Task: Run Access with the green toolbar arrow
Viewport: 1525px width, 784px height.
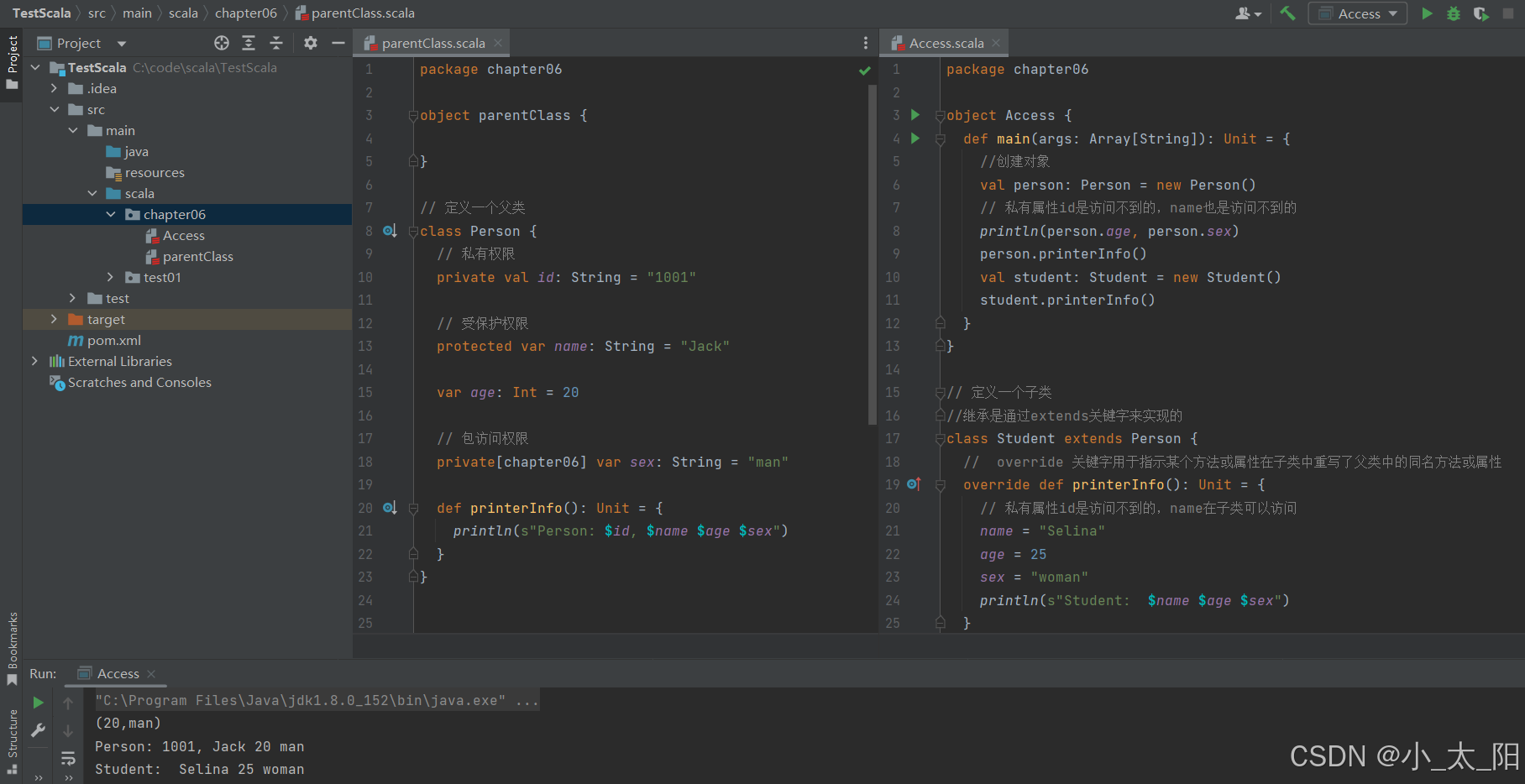Action: pyautogui.click(x=1427, y=13)
